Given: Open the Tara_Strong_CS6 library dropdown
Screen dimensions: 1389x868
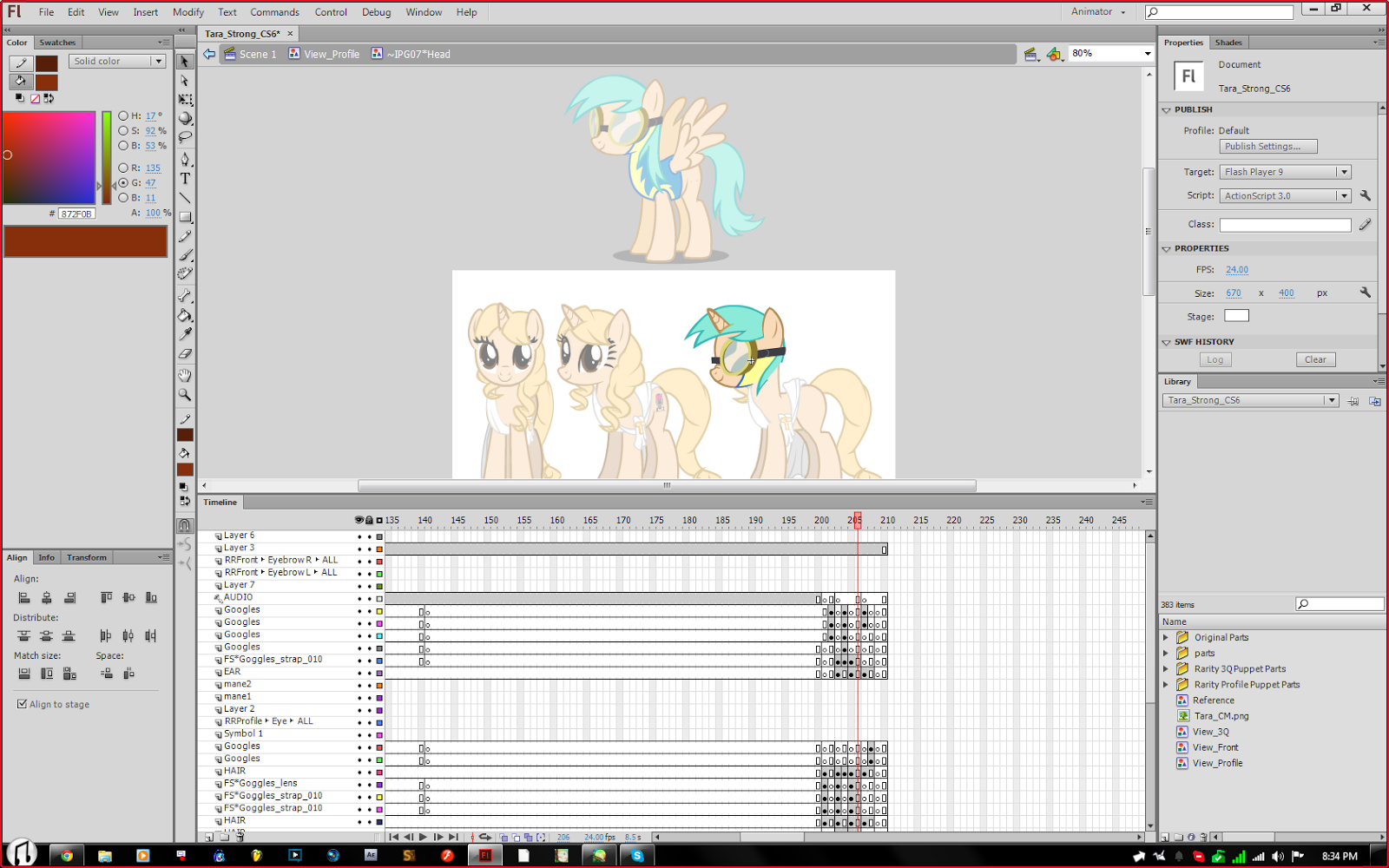Looking at the screenshot, I should pos(1250,400).
